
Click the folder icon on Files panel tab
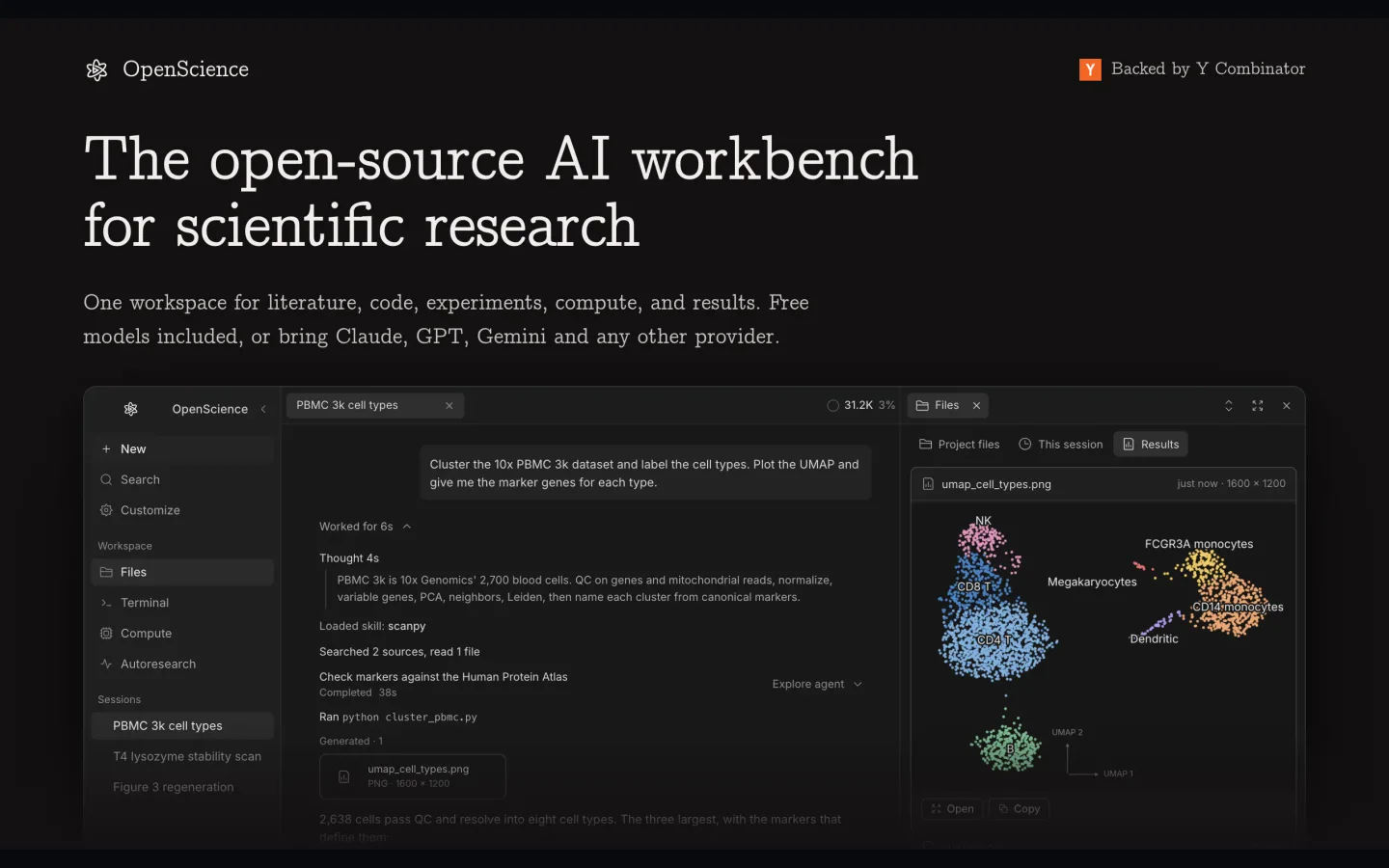point(922,406)
